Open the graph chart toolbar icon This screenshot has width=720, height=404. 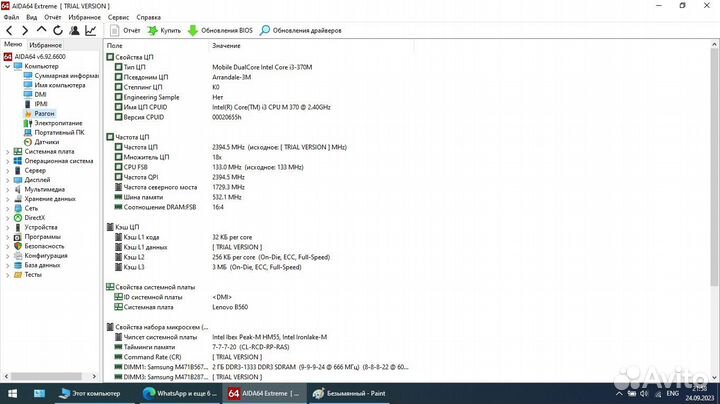(x=90, y=31)
